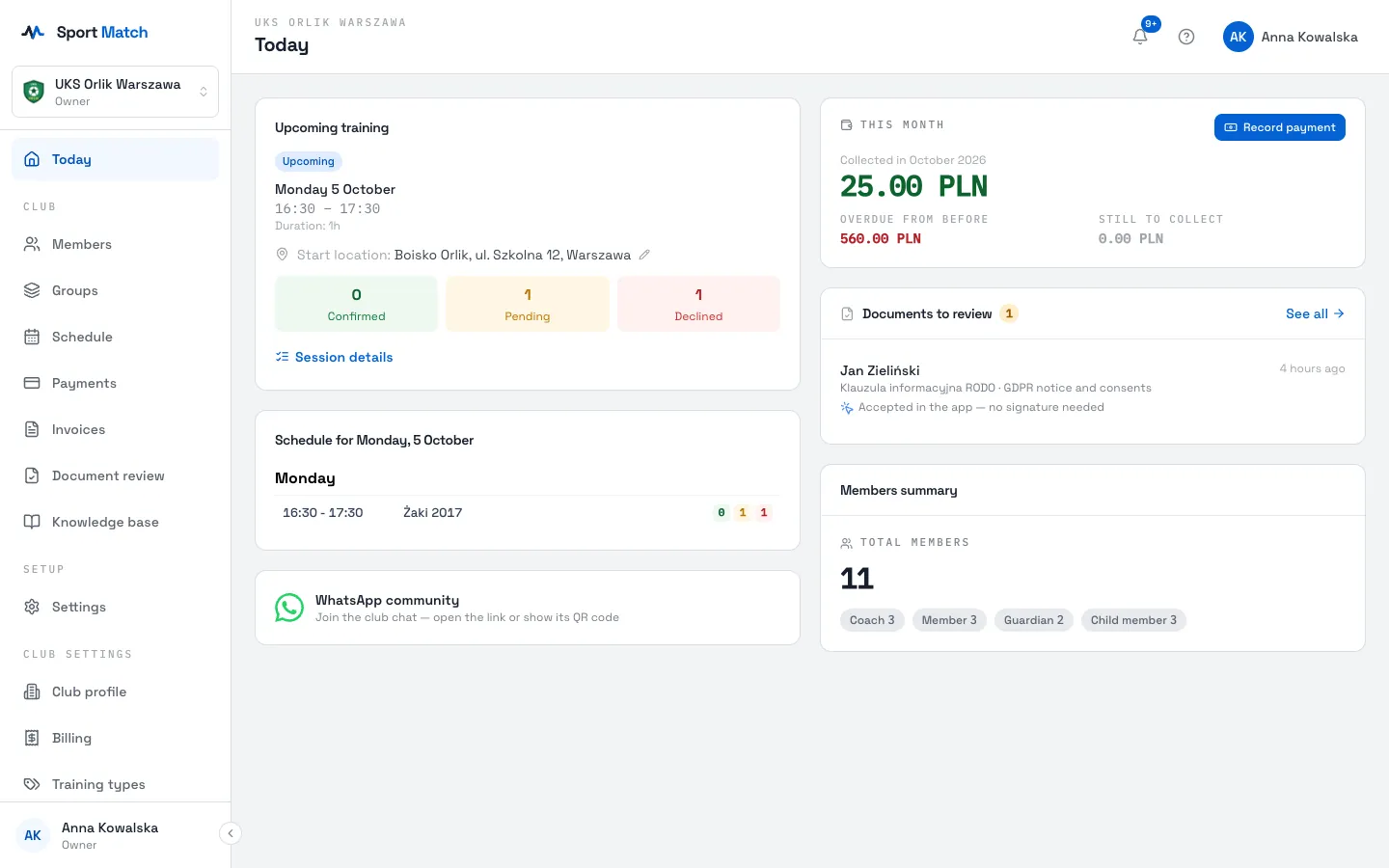This screenshot has height=868, width=1389.
Task: Click the Child member 3 badge
Action: pos(1133,620)
